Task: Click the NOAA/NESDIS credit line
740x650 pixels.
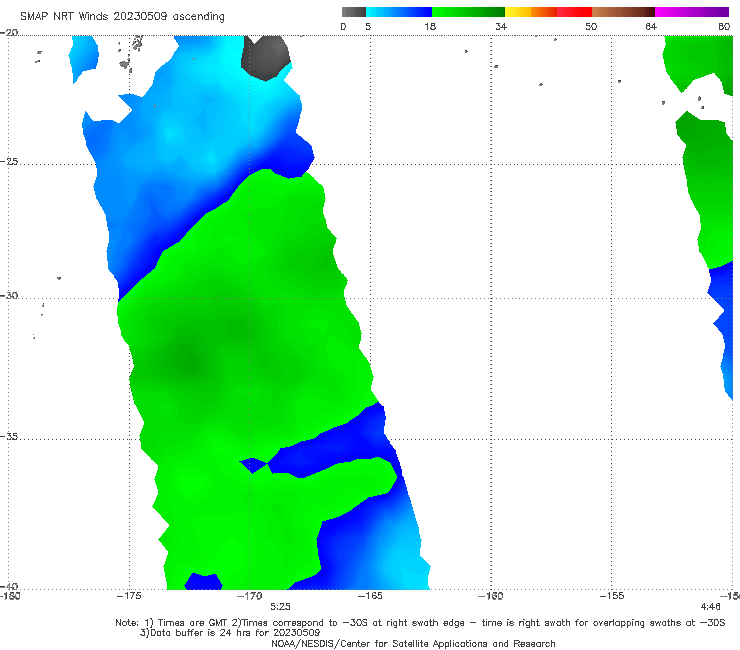Action: tap(413, 644)
